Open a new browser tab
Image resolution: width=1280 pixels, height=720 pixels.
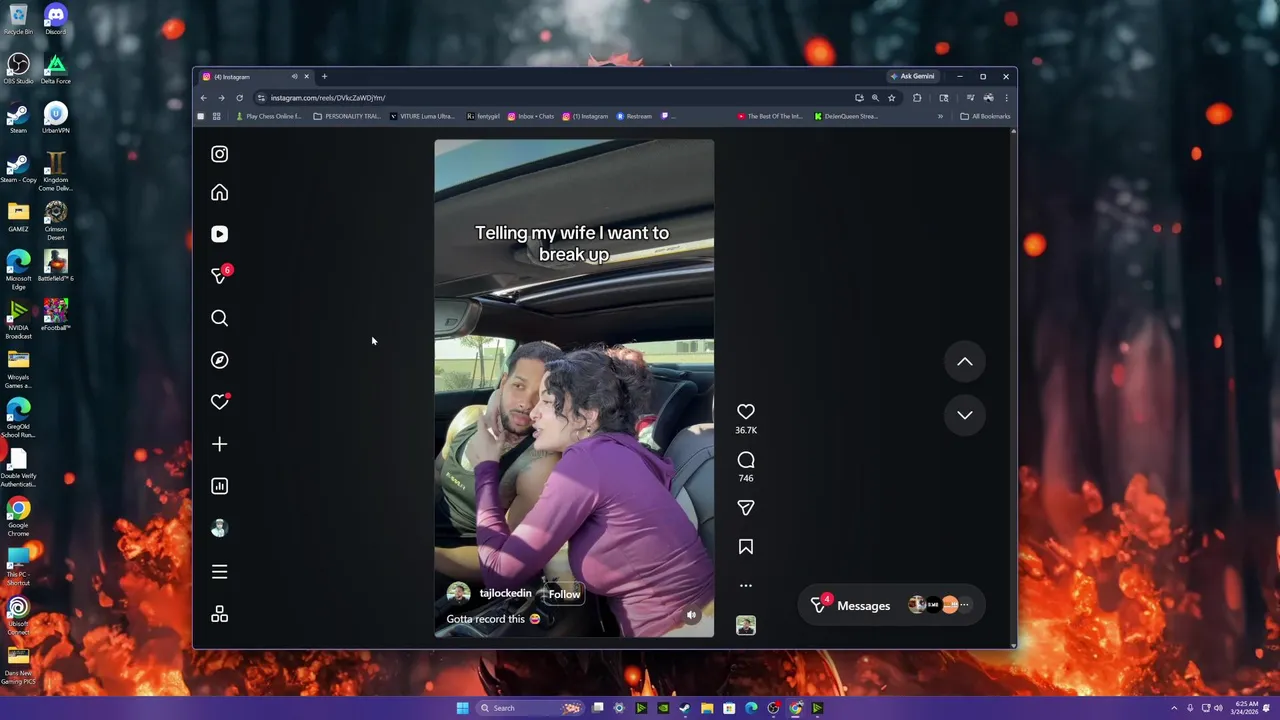coord(324,77)
